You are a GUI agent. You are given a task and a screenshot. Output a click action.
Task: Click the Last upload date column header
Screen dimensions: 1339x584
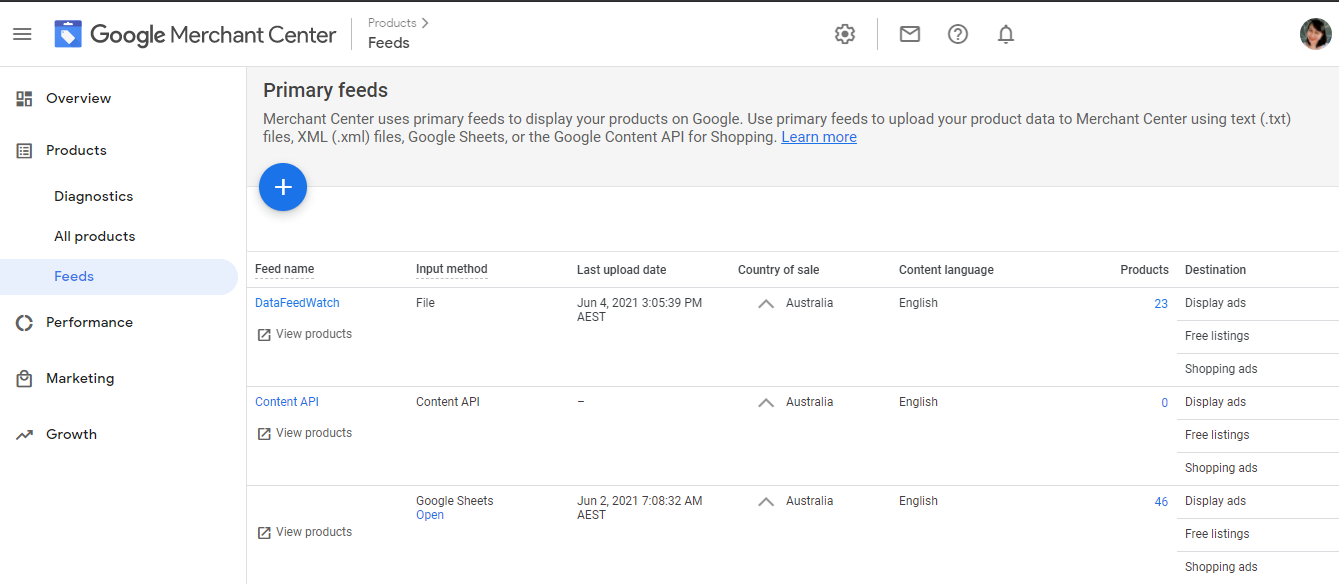[x=621, y=270]
